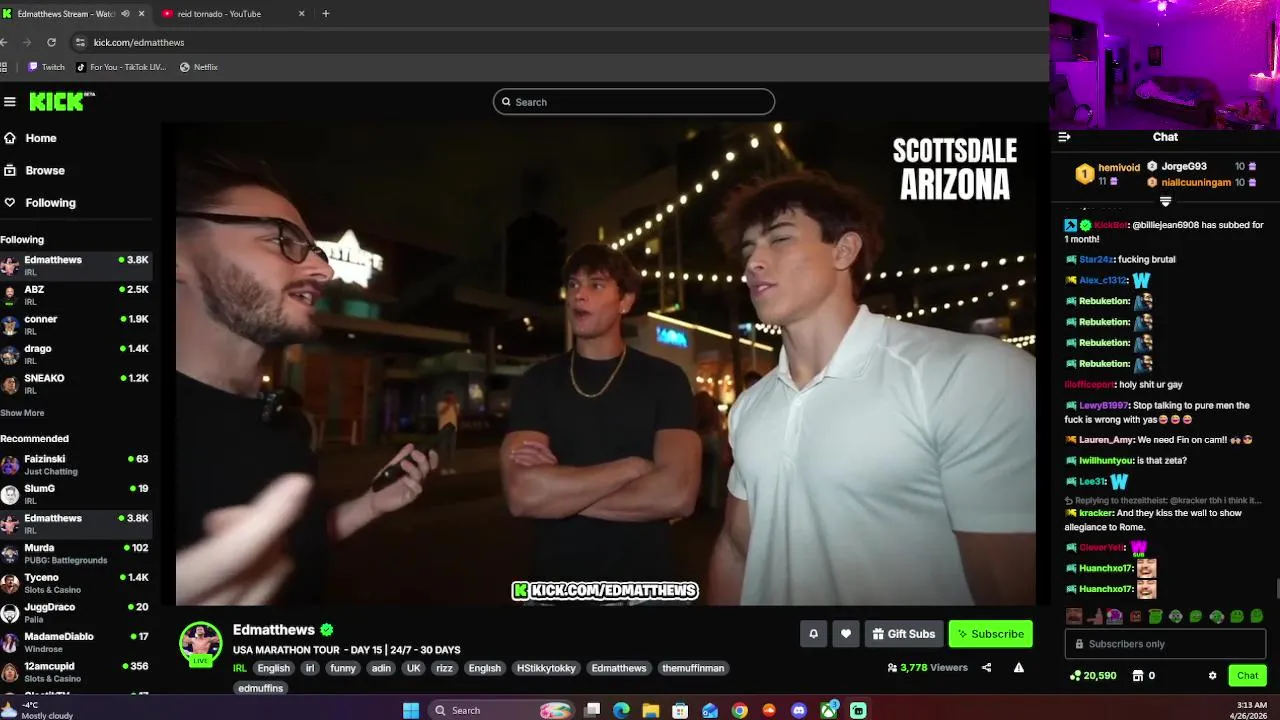Click the green Subscribe button
Viewport: 1280px width, 720px height.
[x=990, y=634]
